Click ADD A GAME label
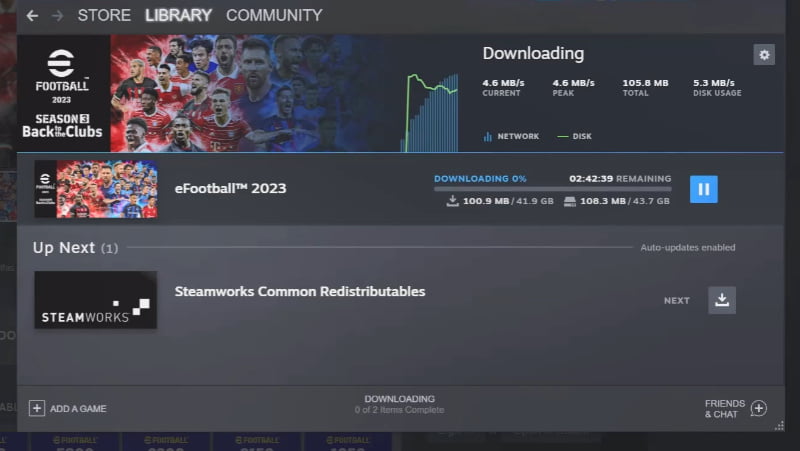 78,409
